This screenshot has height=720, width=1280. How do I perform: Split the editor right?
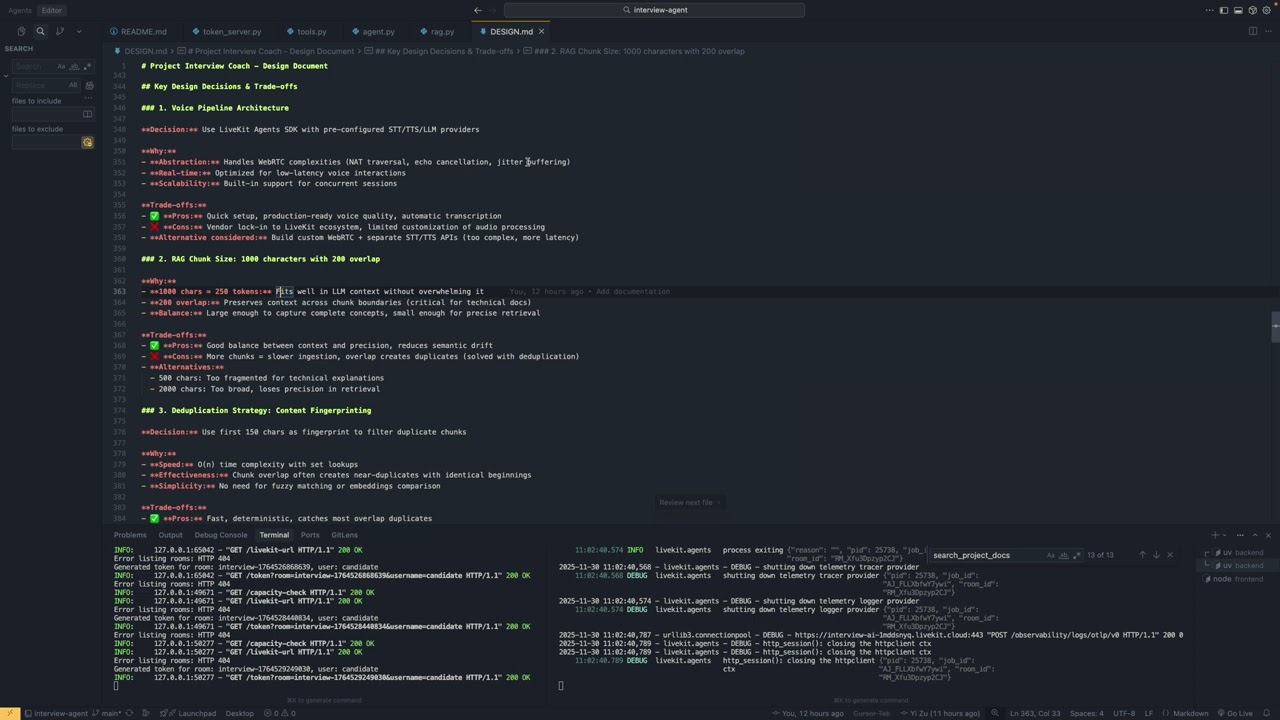click(1253, 31)
